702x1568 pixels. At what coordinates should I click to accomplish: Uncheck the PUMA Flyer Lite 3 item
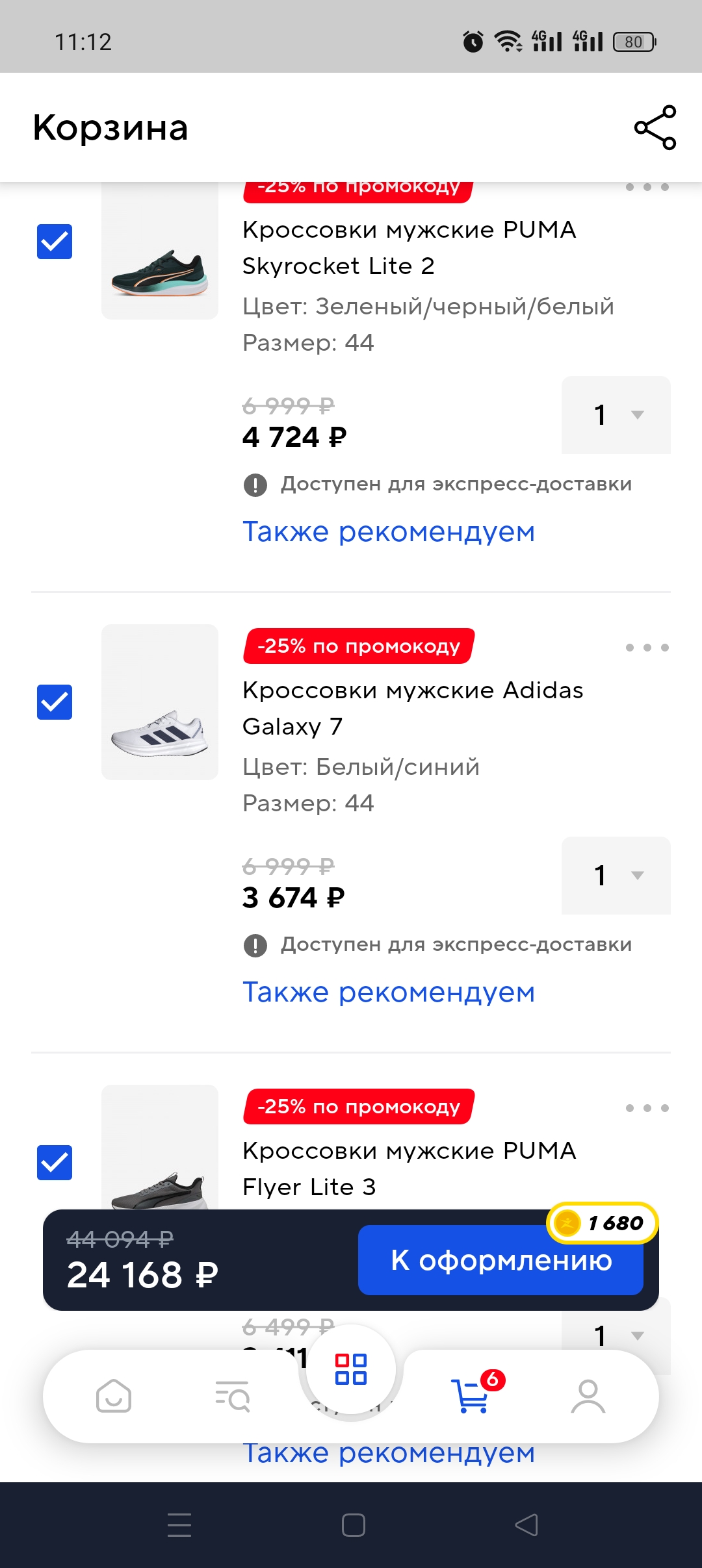coord(55,1163)
